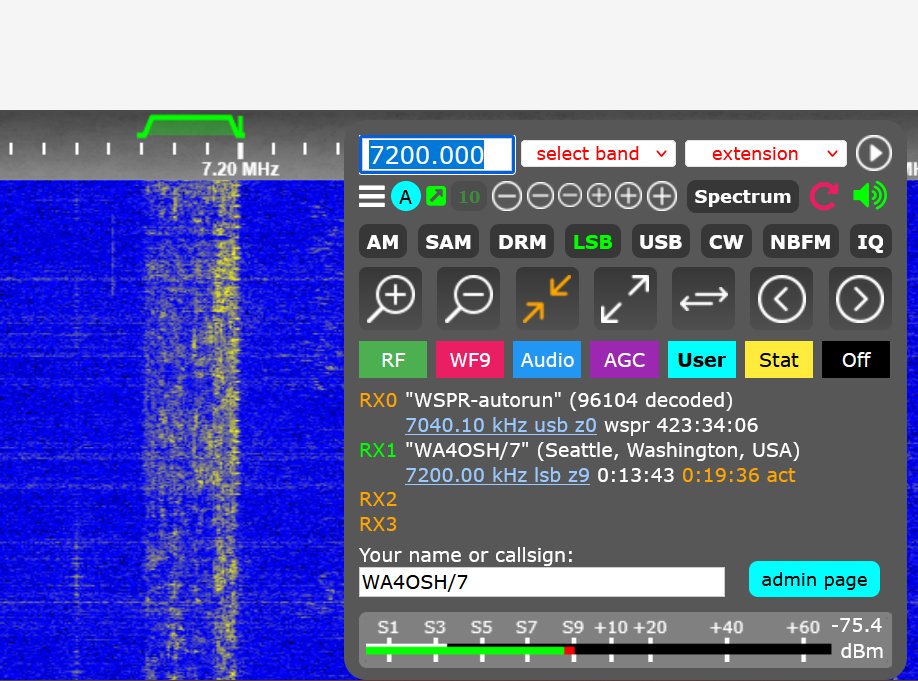Select SAM demodulation mode
This screenshot has height=681, width=918.
click(448, 241)
